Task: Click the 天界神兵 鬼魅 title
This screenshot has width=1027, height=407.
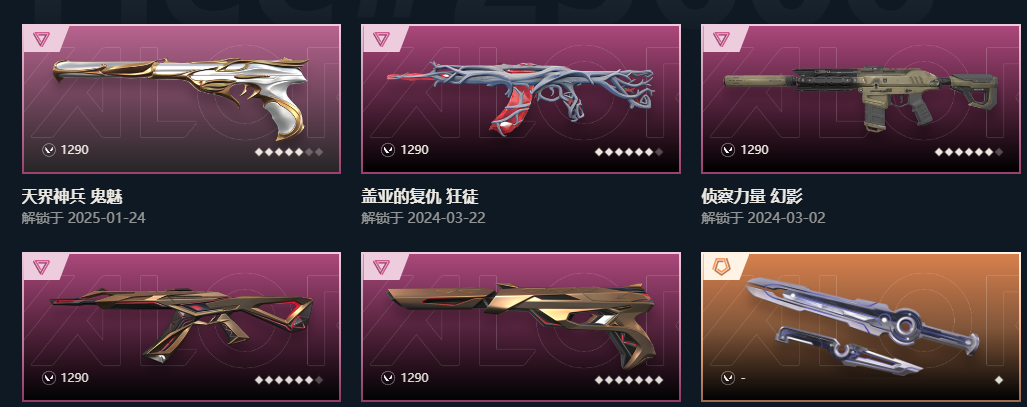Action: 72,196
